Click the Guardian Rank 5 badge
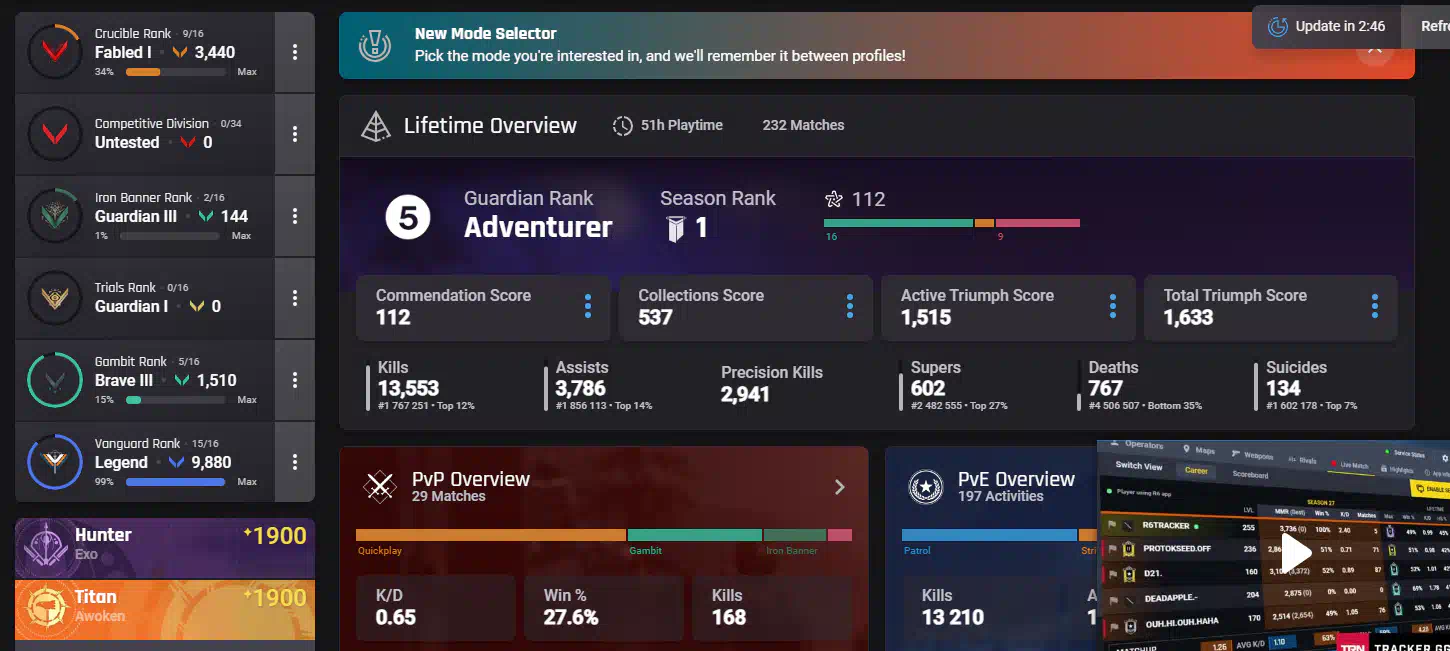The height and width of the screenshot is (651, 1450). (x=408, y=218)
